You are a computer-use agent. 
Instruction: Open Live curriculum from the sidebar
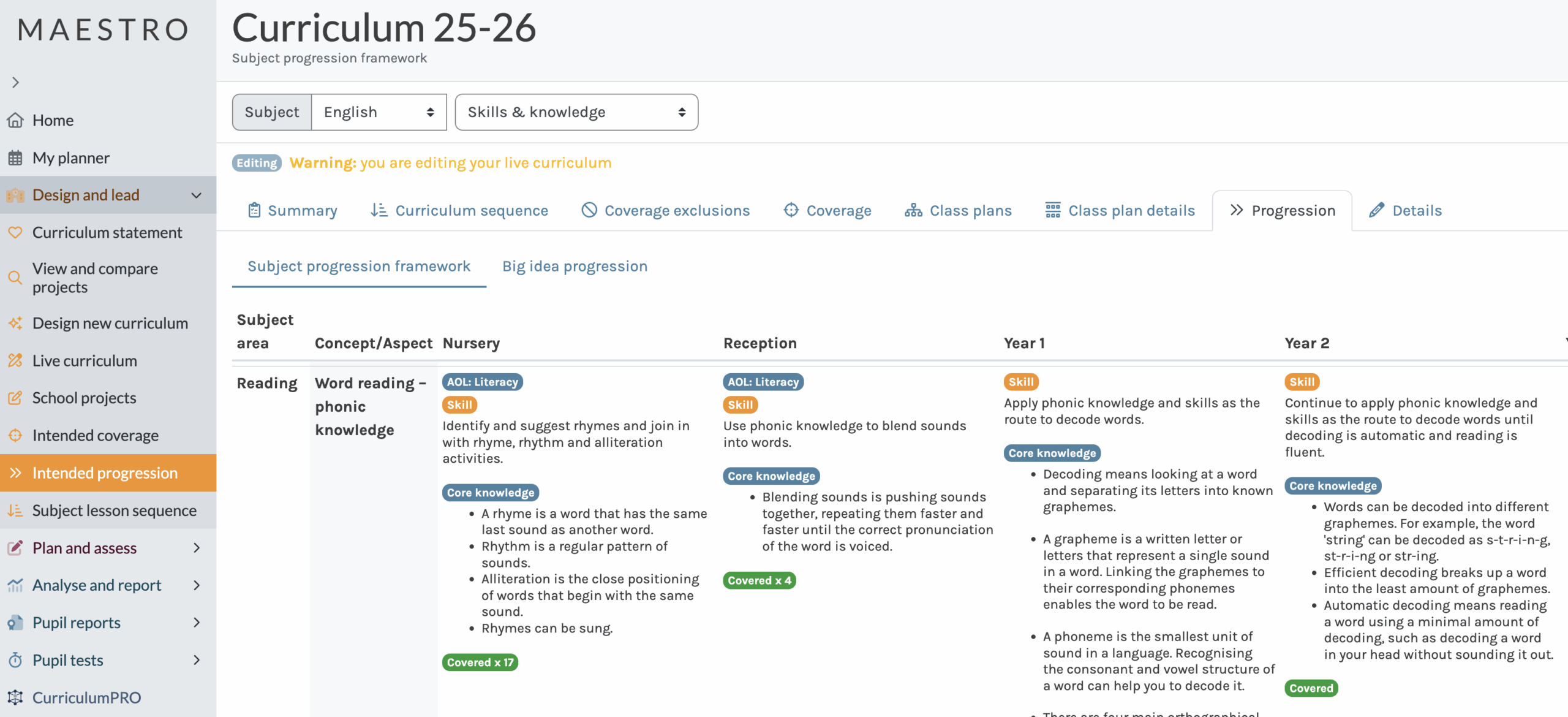point(84,360)
